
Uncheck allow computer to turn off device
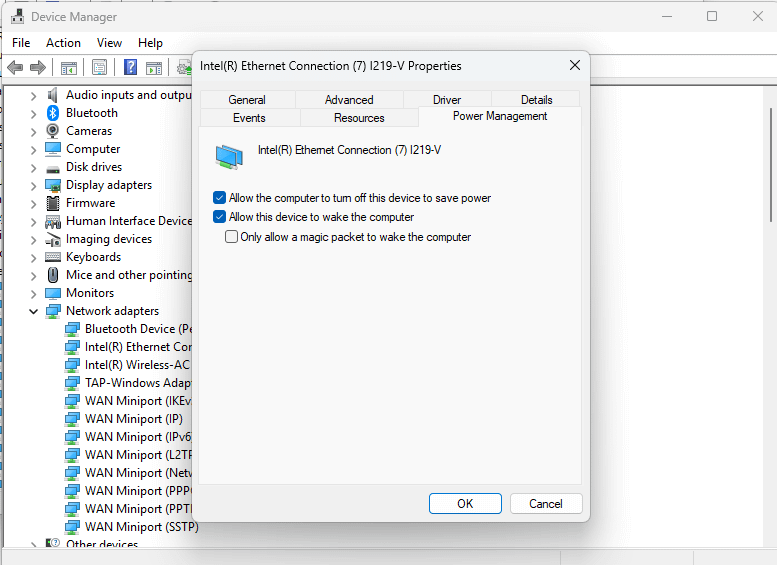click(220, 198)
